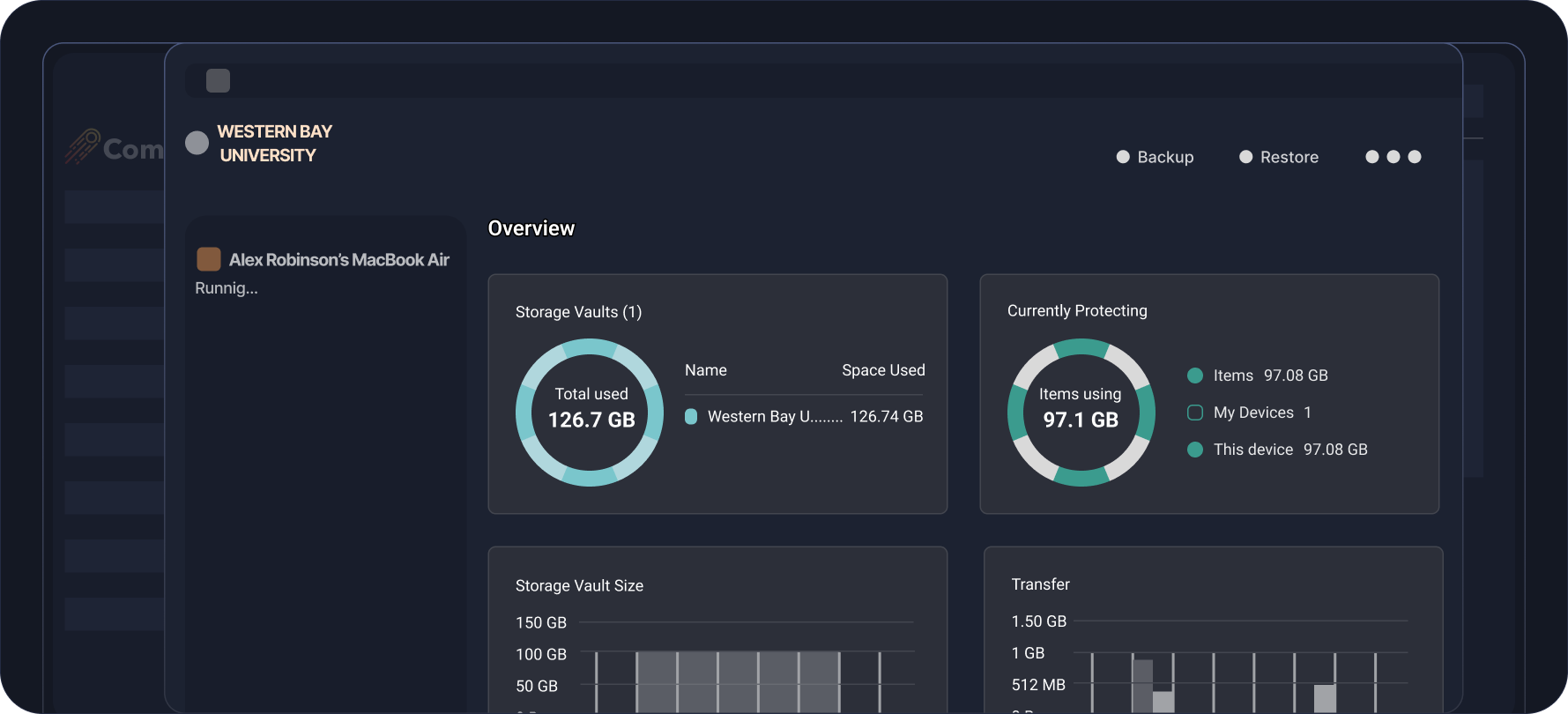Click the Items using donut chart

(x=1081, y=413)
